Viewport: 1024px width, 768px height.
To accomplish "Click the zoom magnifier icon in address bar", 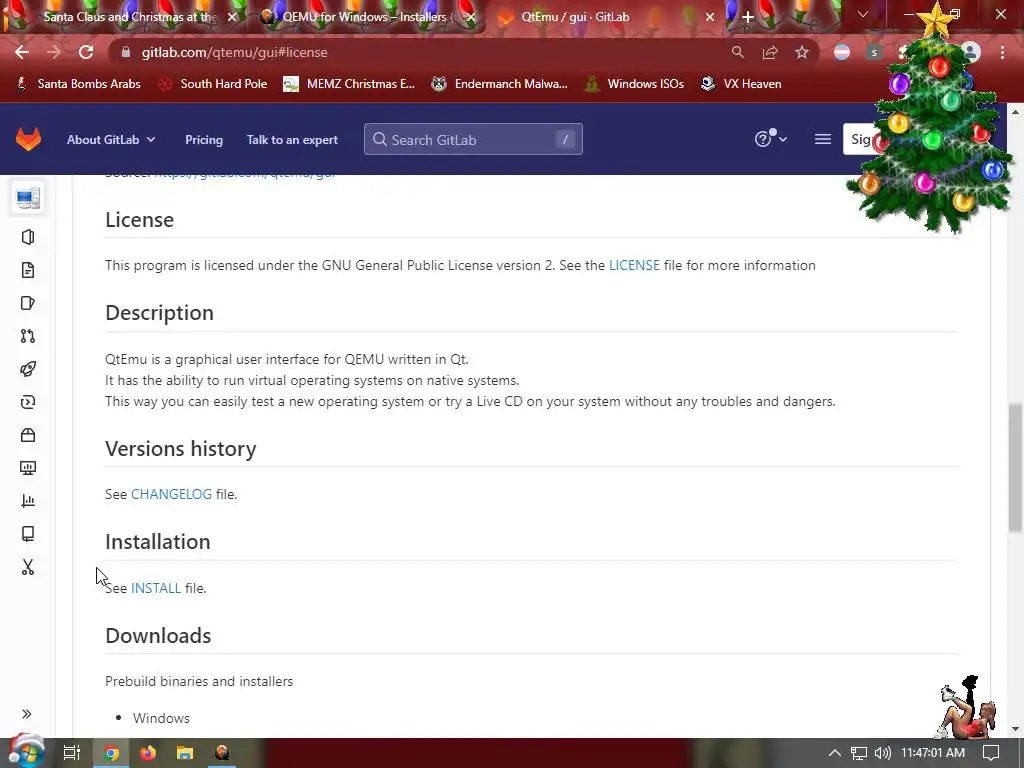I will (x=737, y=52).
